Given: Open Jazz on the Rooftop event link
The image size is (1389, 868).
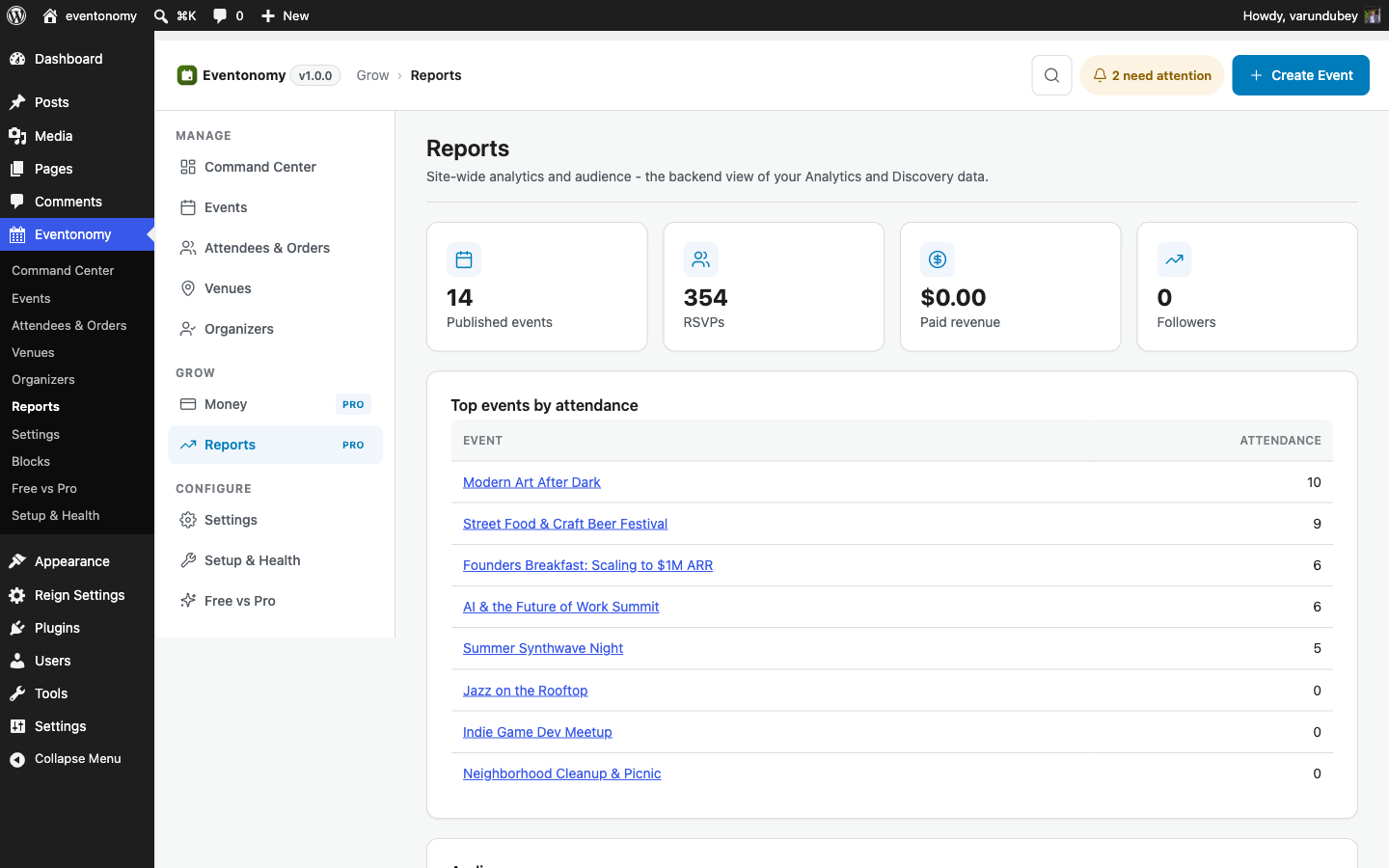Looking at the screenshot, I should 525,691.
